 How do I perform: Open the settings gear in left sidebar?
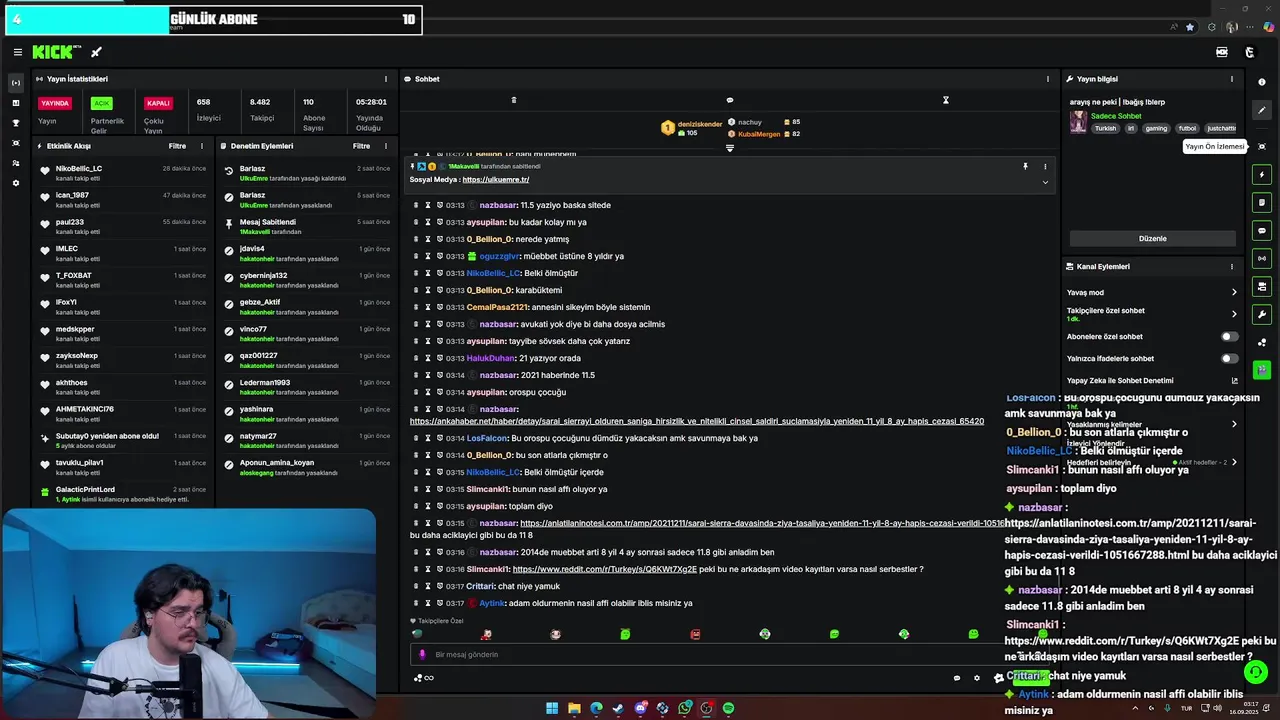coord(15,183)
